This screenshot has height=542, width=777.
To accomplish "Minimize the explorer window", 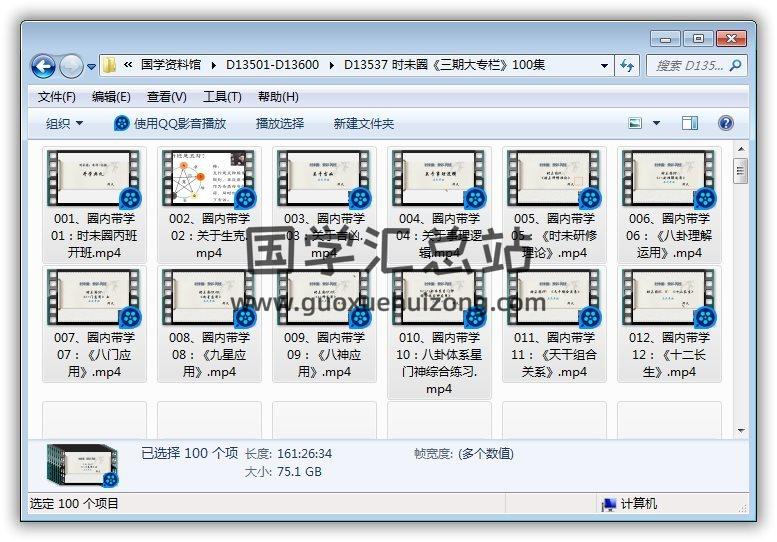I will point(666,39).
